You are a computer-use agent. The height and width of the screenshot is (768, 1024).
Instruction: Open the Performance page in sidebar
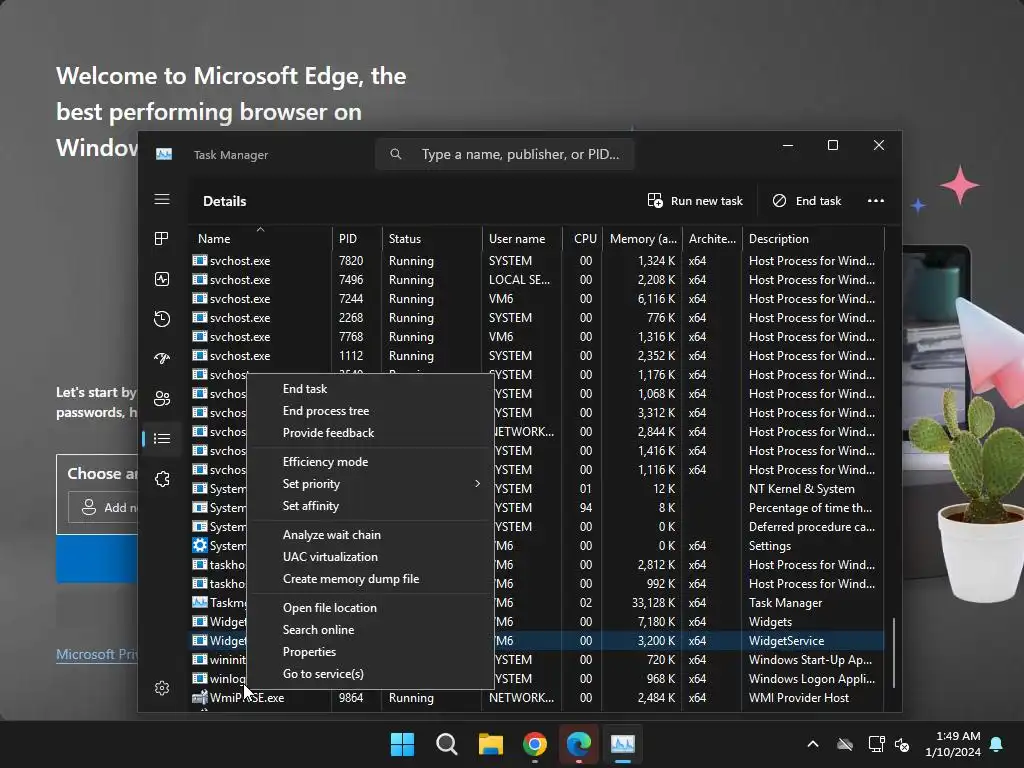[x=162, y=279]
